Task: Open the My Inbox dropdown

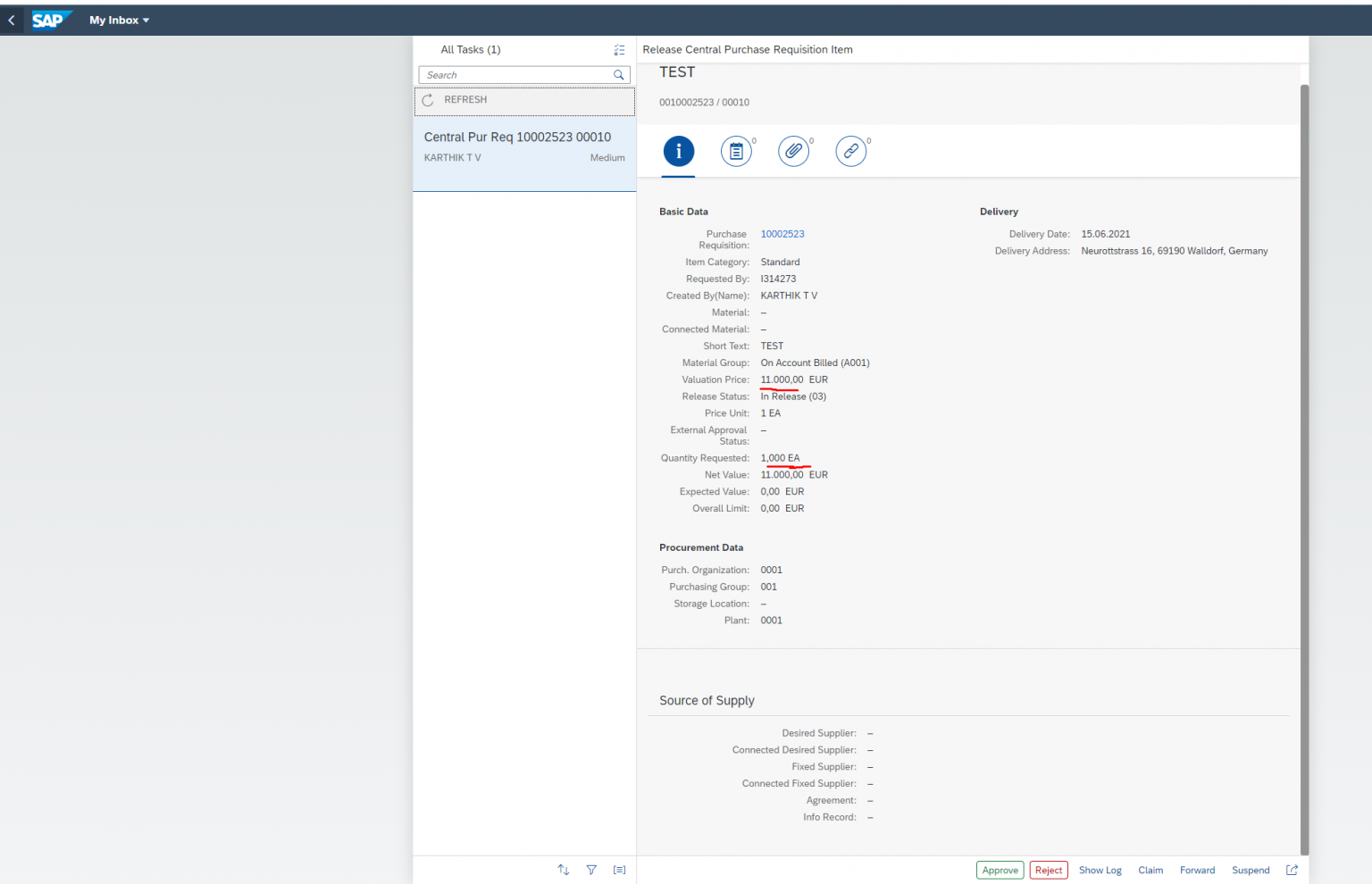Action: pyautogui.click(x=119, y=20)
